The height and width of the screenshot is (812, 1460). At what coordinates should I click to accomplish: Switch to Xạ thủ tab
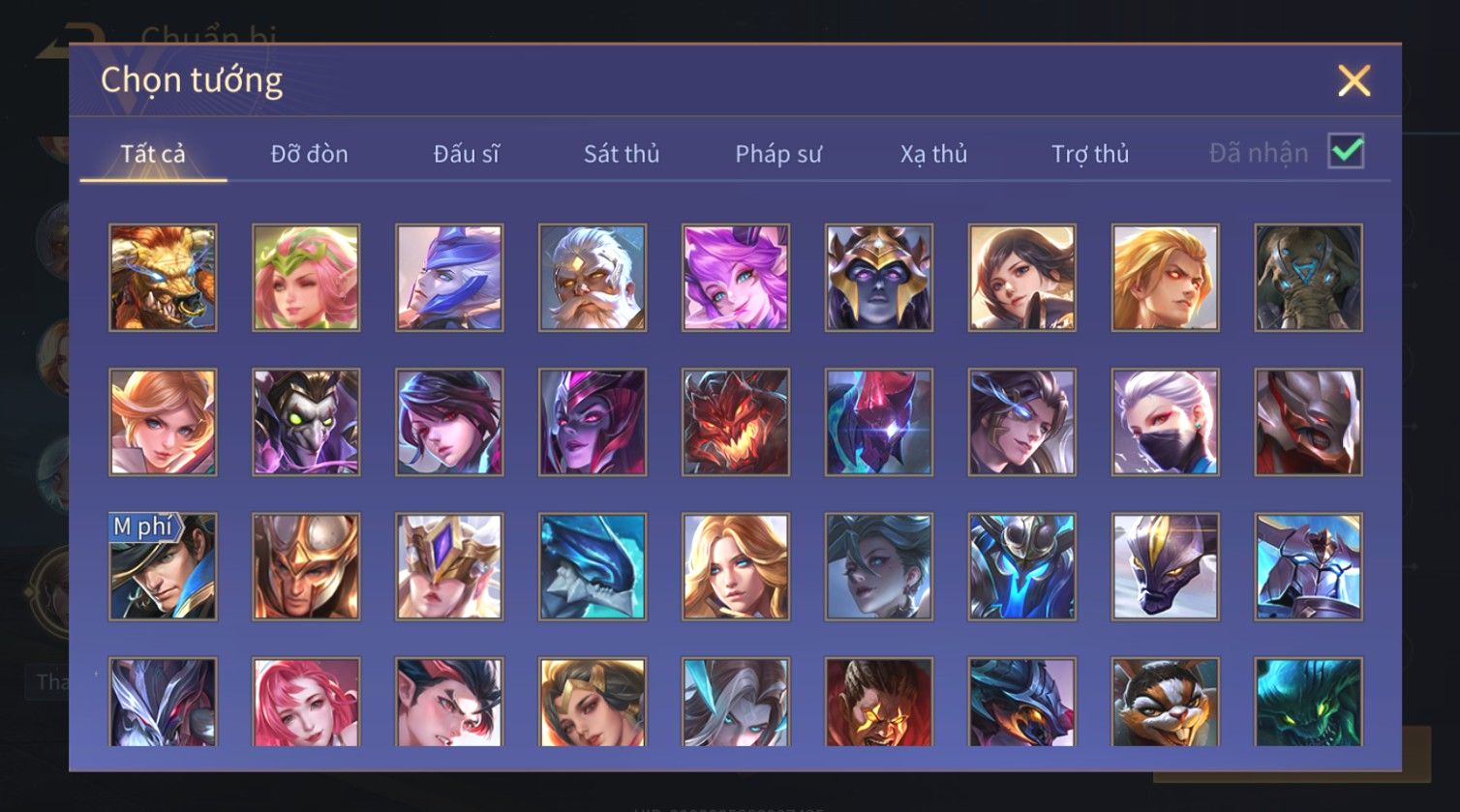934,154
